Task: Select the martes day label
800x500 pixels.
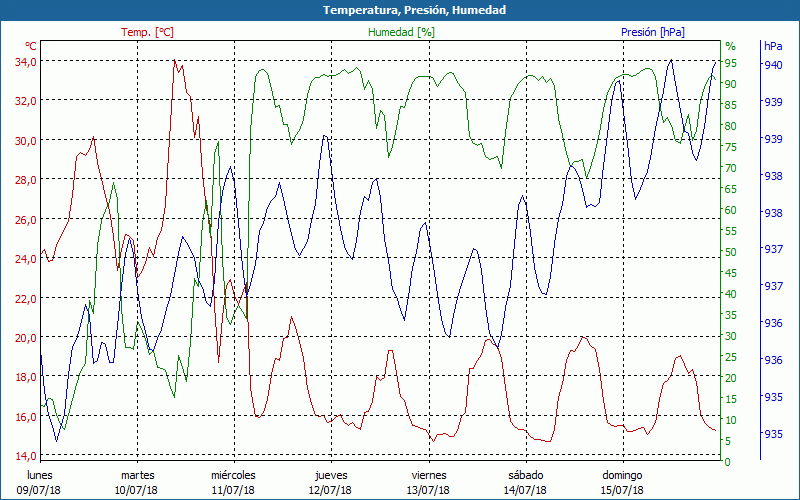Action: [x=138, y=476]
